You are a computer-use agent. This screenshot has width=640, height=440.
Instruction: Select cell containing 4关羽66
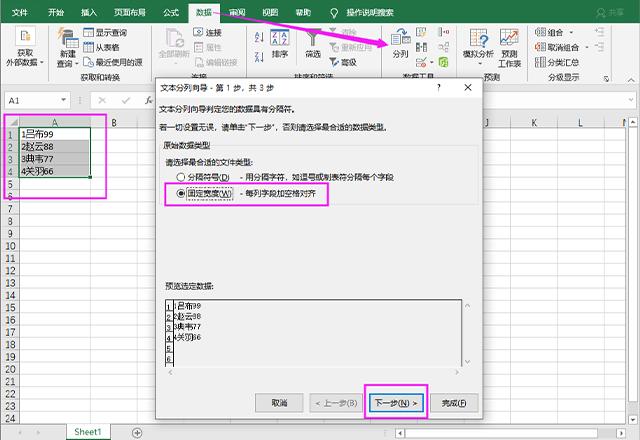[54, 171]
